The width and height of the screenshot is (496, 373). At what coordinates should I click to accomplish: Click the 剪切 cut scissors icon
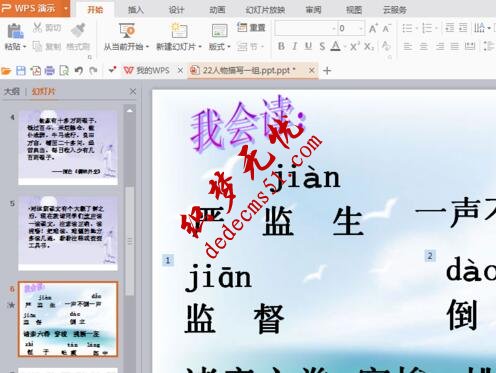(x=38, y=27)
